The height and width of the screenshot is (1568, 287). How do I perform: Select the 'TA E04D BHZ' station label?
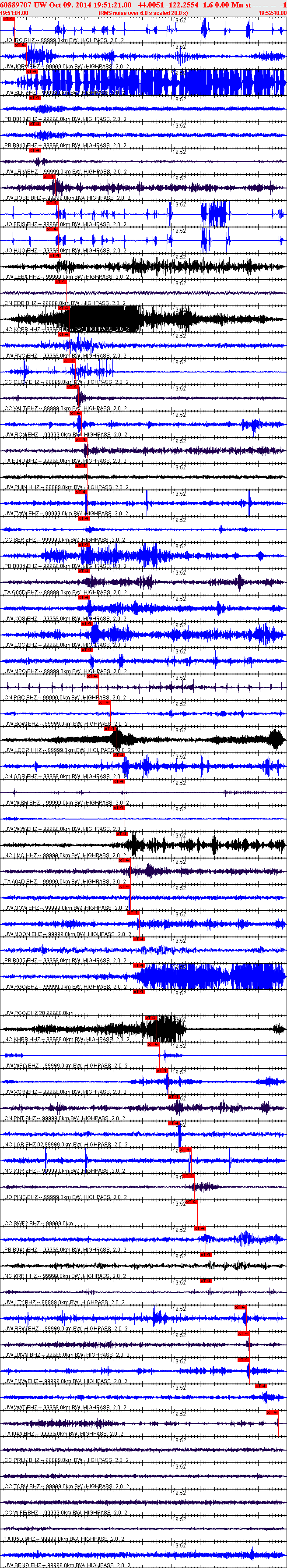coord(21,460)
